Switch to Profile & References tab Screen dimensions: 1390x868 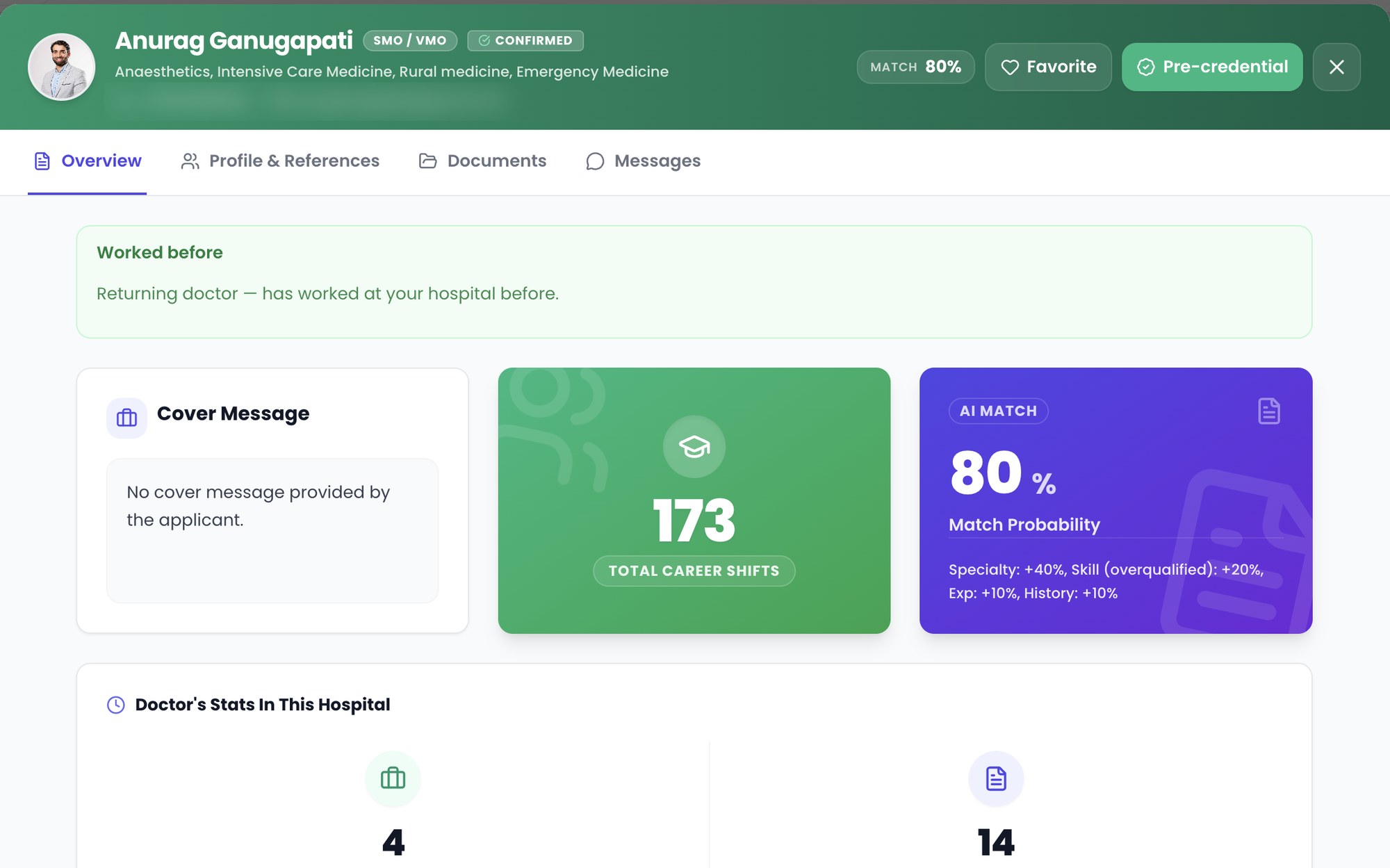(280, 161)
